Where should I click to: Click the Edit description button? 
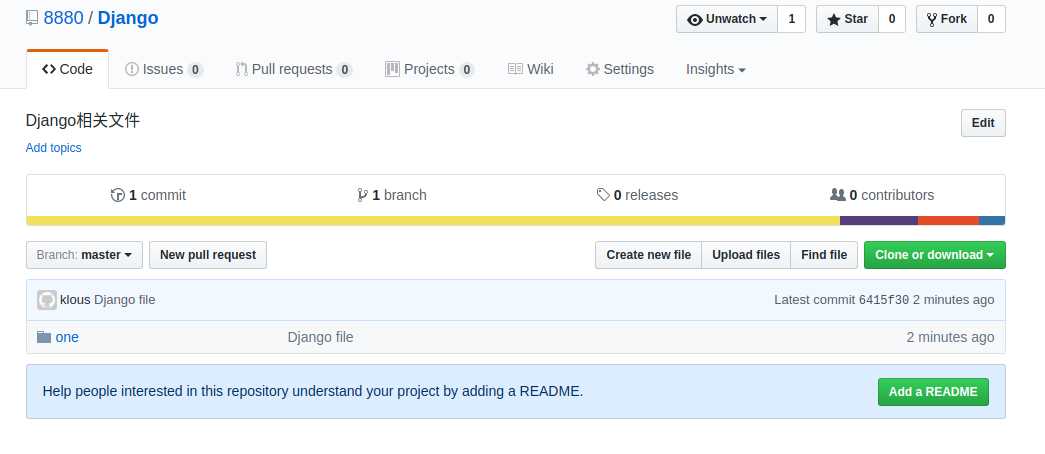pyautogui.click(x=983, y=123)
